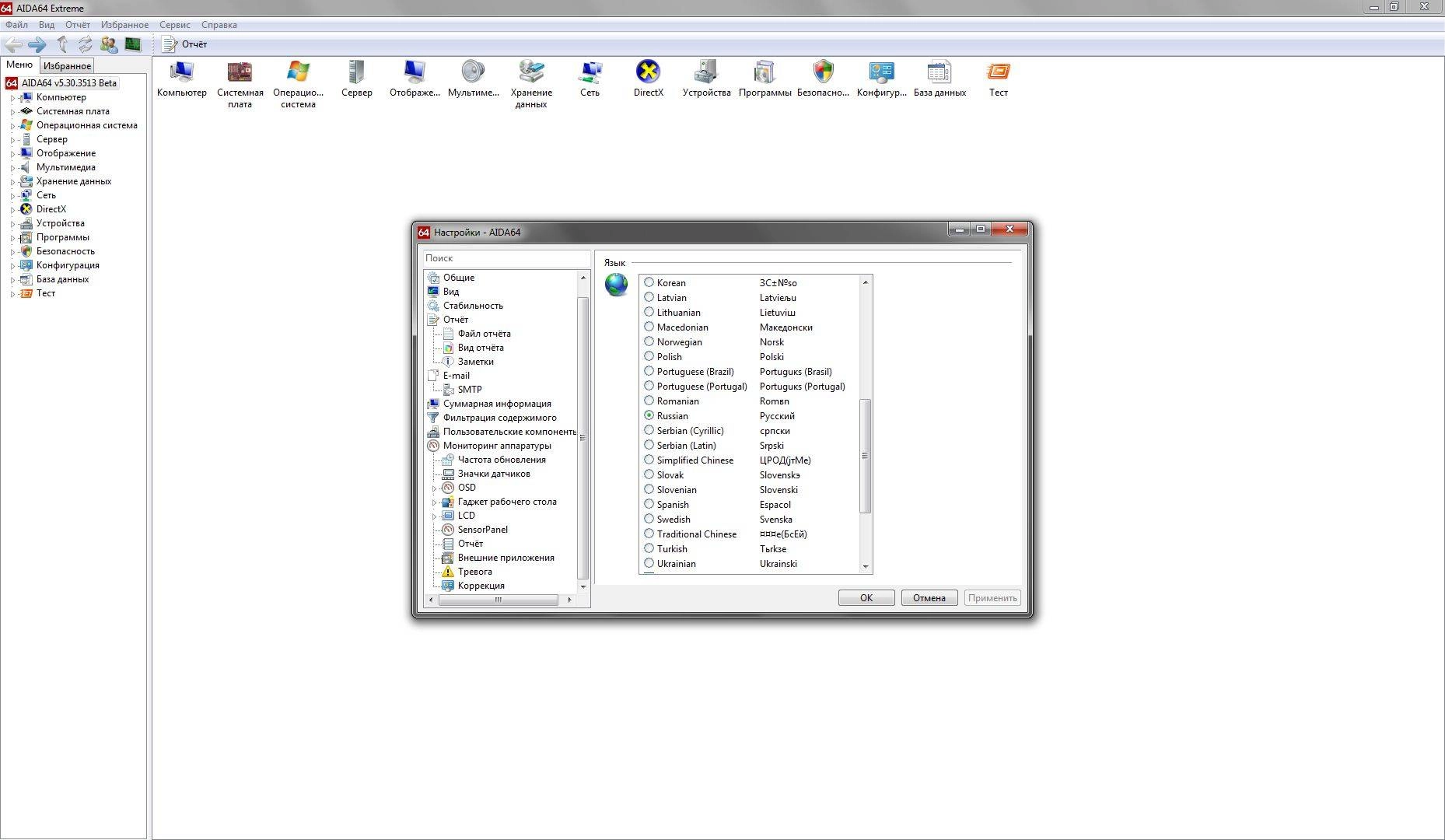Viewport: 1445px width, 840px height.
Task: Select the Korean language radio button
Action: click(x=649, y=282)
